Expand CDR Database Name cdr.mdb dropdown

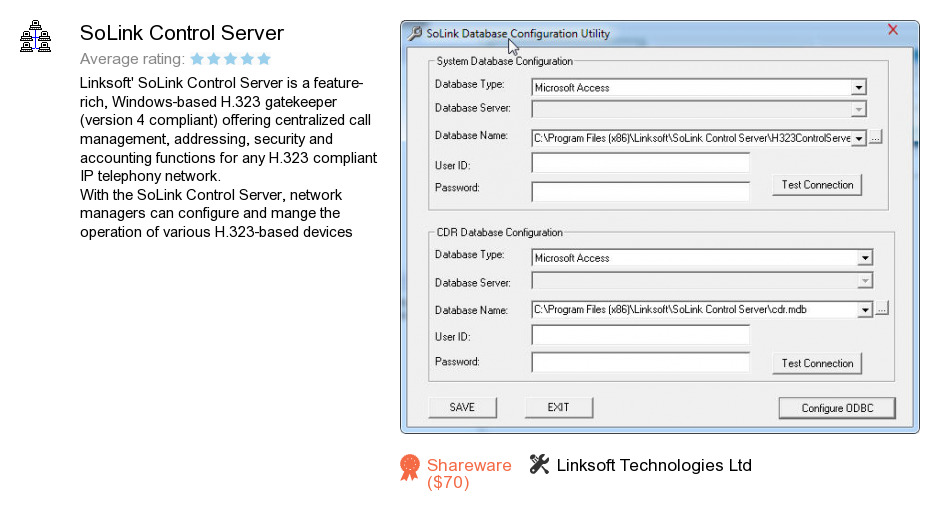coord(864,310)
